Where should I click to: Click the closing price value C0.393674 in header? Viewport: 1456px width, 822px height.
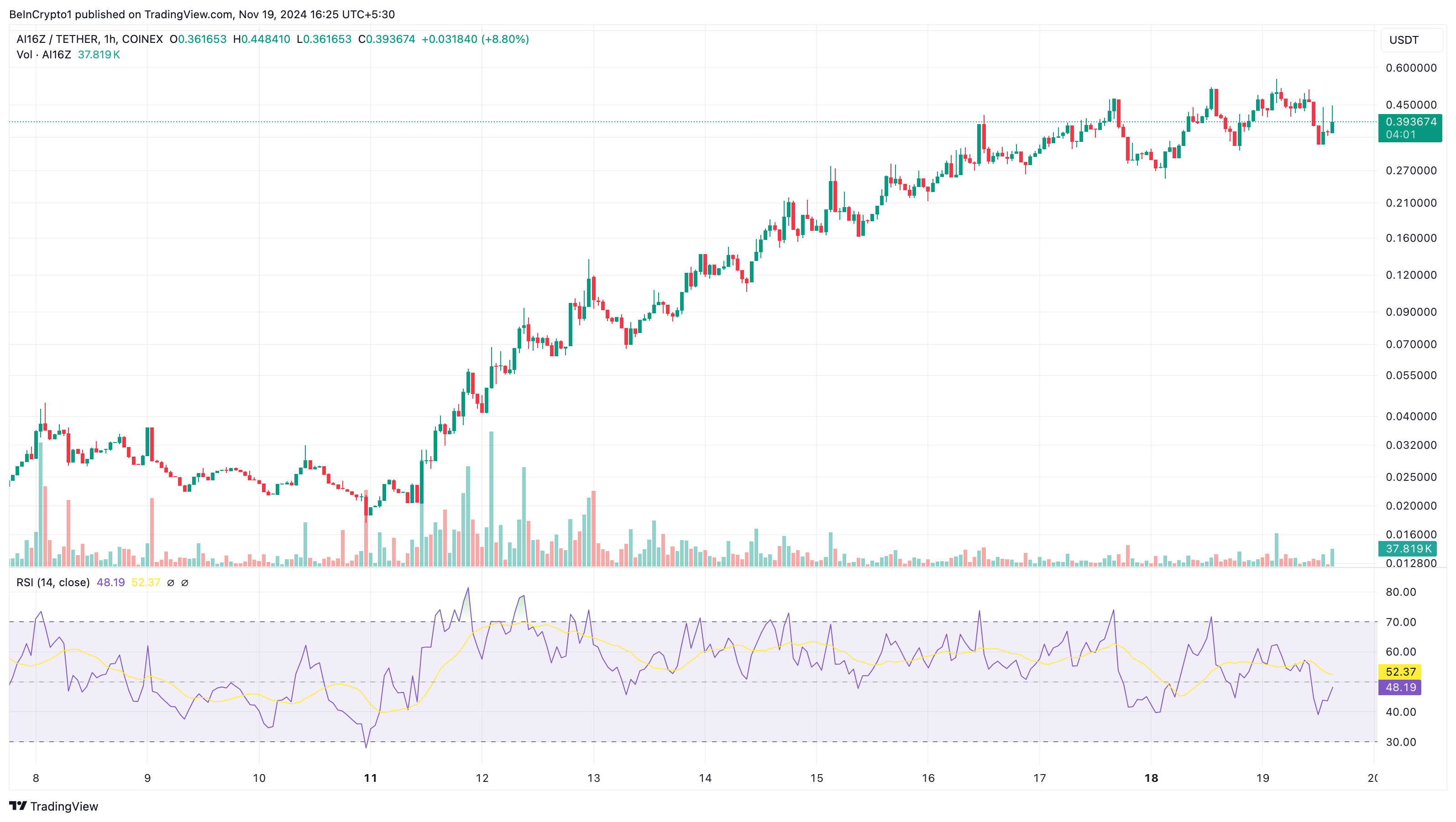[387, 39]
